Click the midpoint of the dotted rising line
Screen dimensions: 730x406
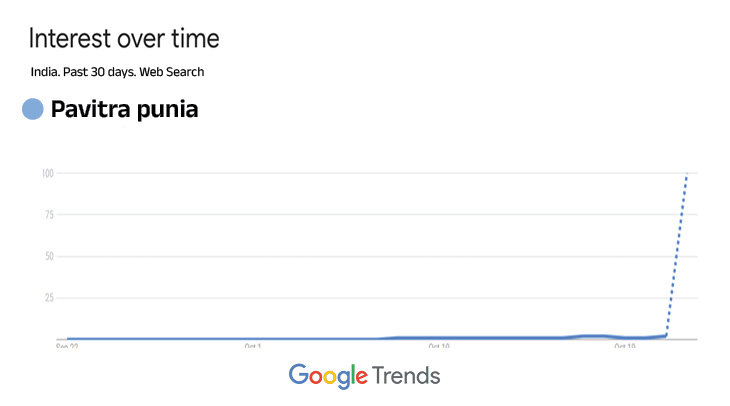676,256
